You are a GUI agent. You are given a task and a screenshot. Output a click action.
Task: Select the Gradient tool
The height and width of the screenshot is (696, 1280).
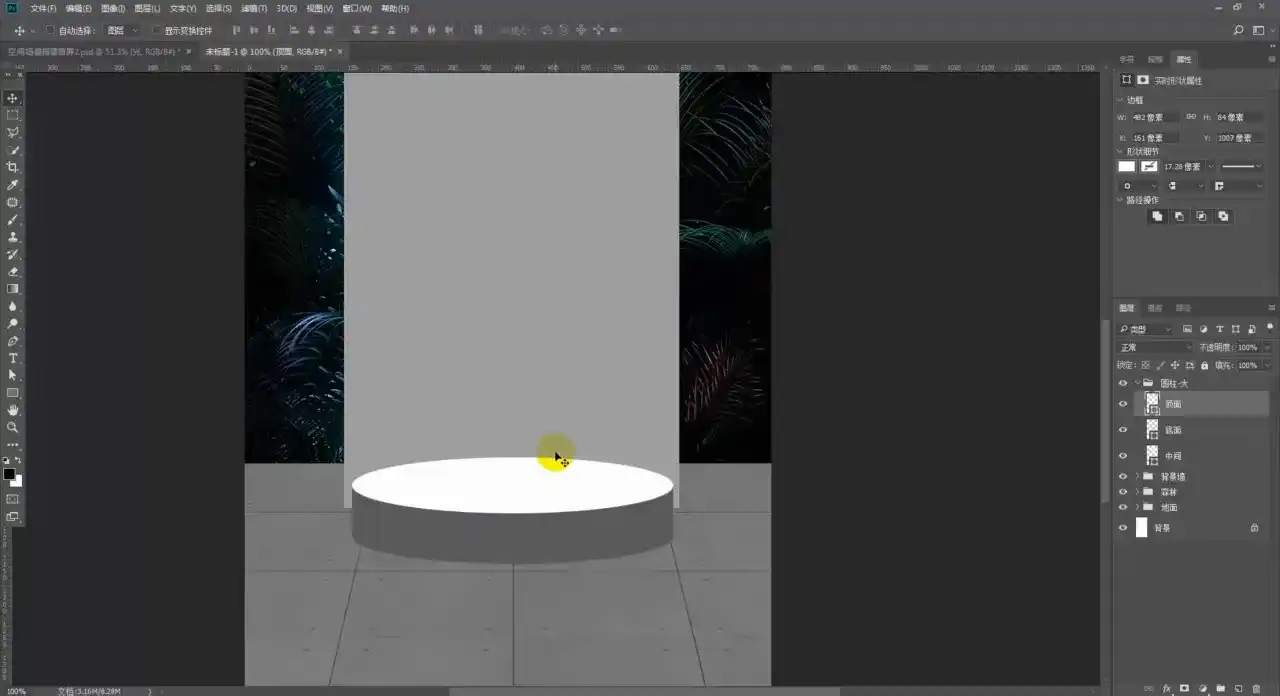13,289
